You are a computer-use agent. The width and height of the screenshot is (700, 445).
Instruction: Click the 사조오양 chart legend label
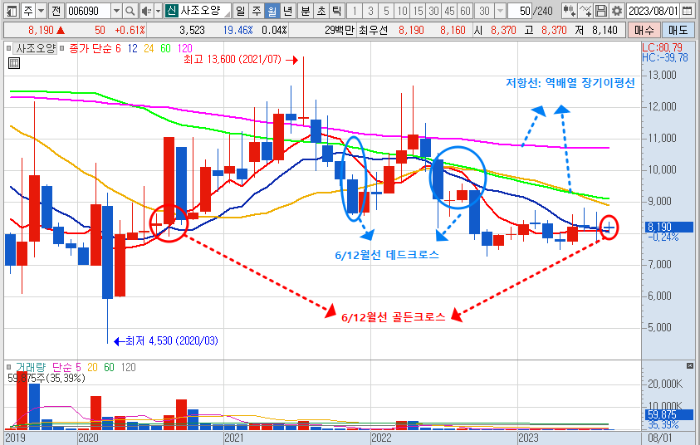click(36, 48)
